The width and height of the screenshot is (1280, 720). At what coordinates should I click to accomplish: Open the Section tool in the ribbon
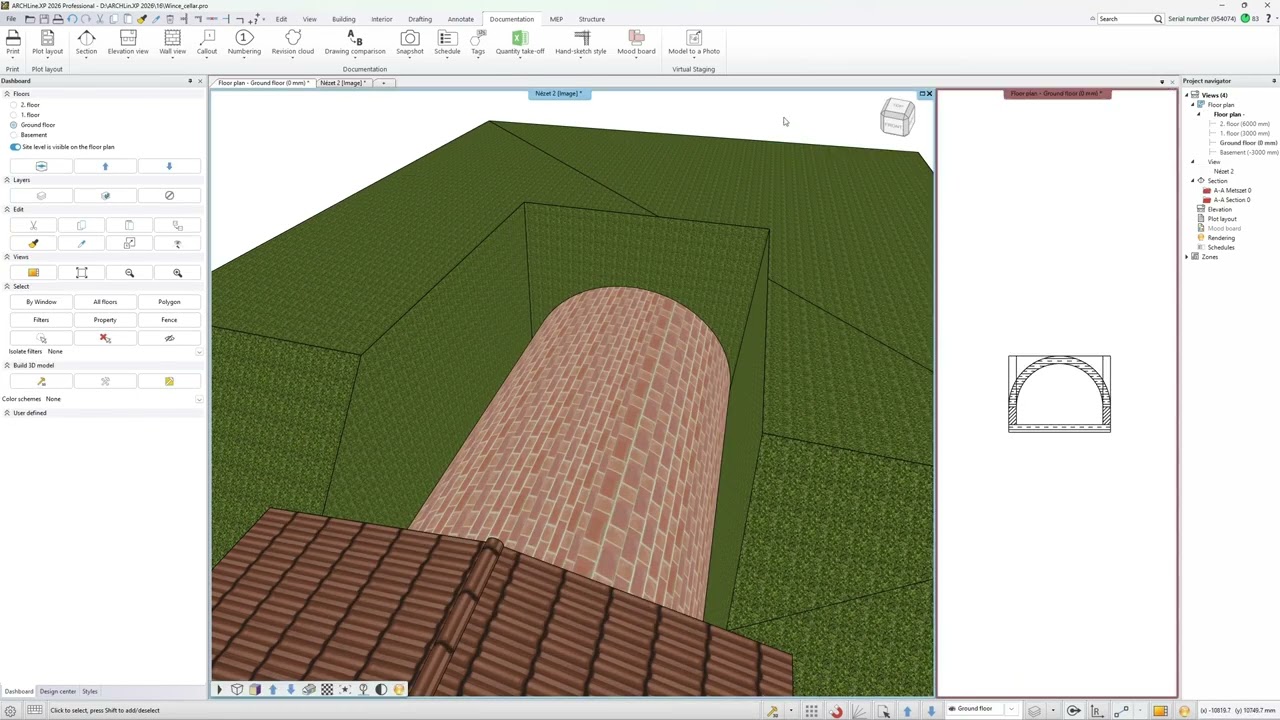point(86,42)
